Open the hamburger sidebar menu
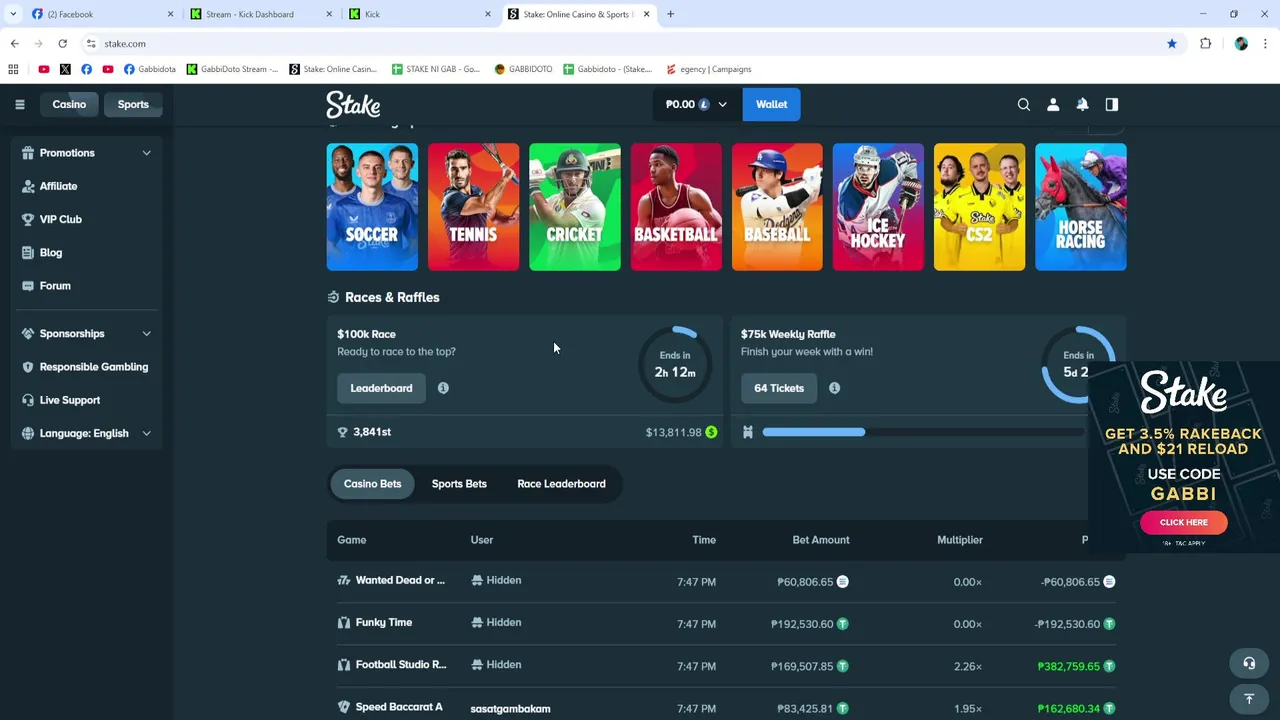Screen dimensions: 1280x720 19,104
